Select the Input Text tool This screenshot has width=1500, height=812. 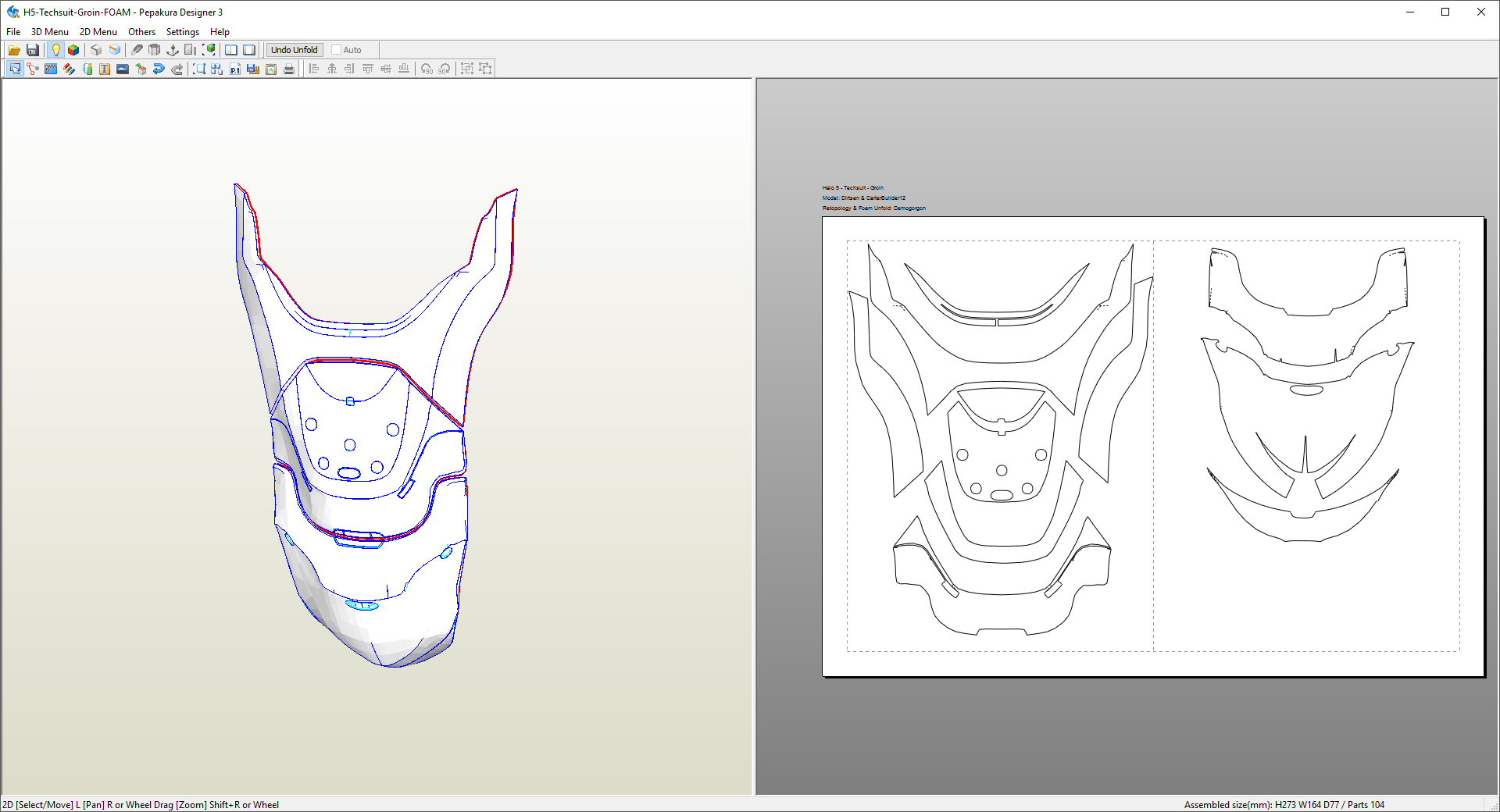click(x=105, y=69)
